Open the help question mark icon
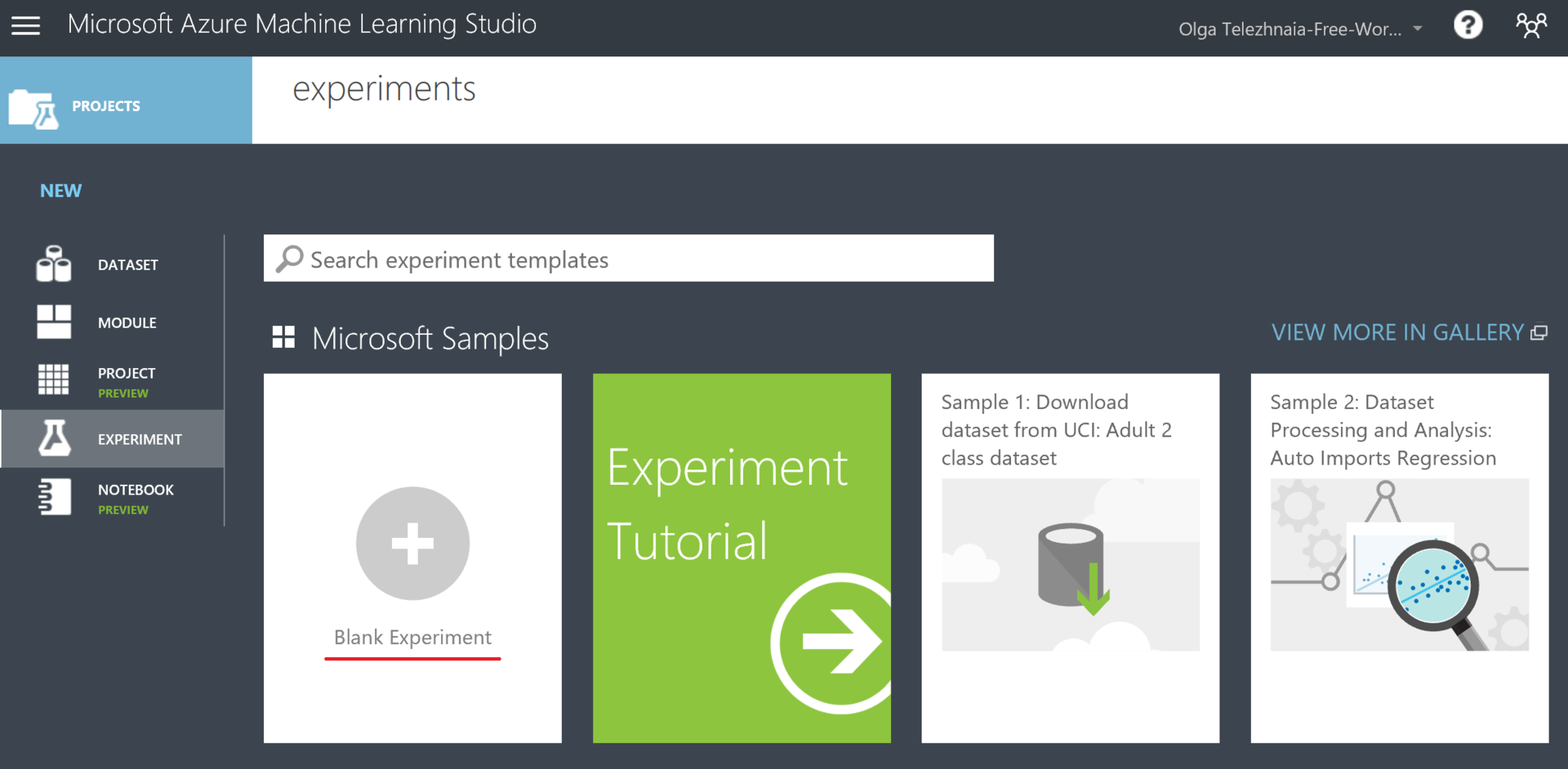Image resolution: width=1568 pixels, height=769 pixels. (1468, 25)
